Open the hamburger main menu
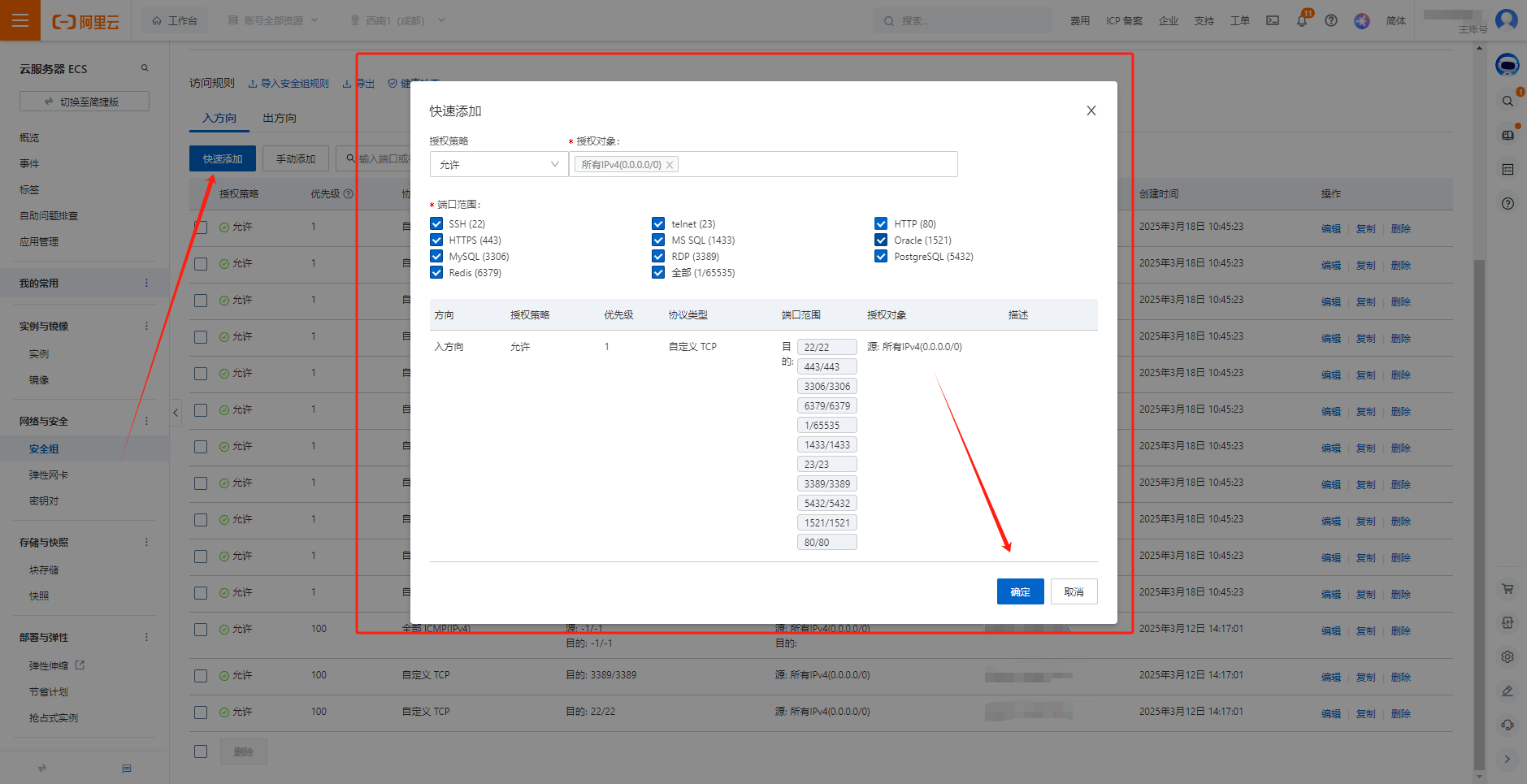Screen dimensions: 1527x784 click(20, 20)
